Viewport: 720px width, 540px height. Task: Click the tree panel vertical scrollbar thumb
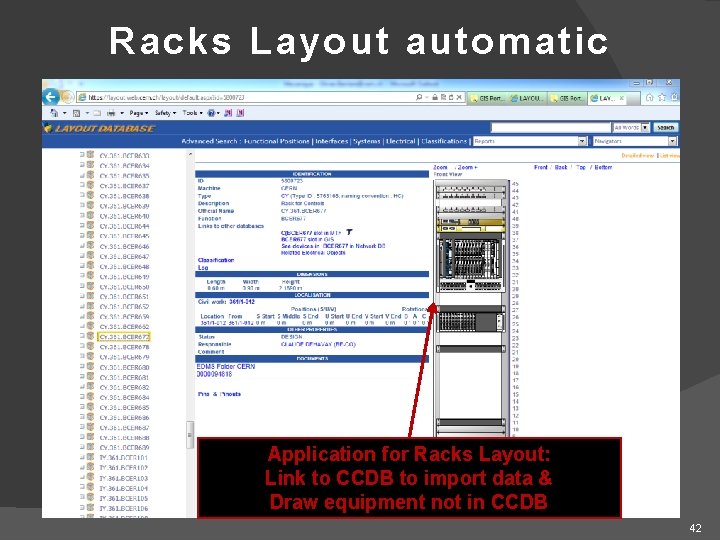click(x=190, y=434)
